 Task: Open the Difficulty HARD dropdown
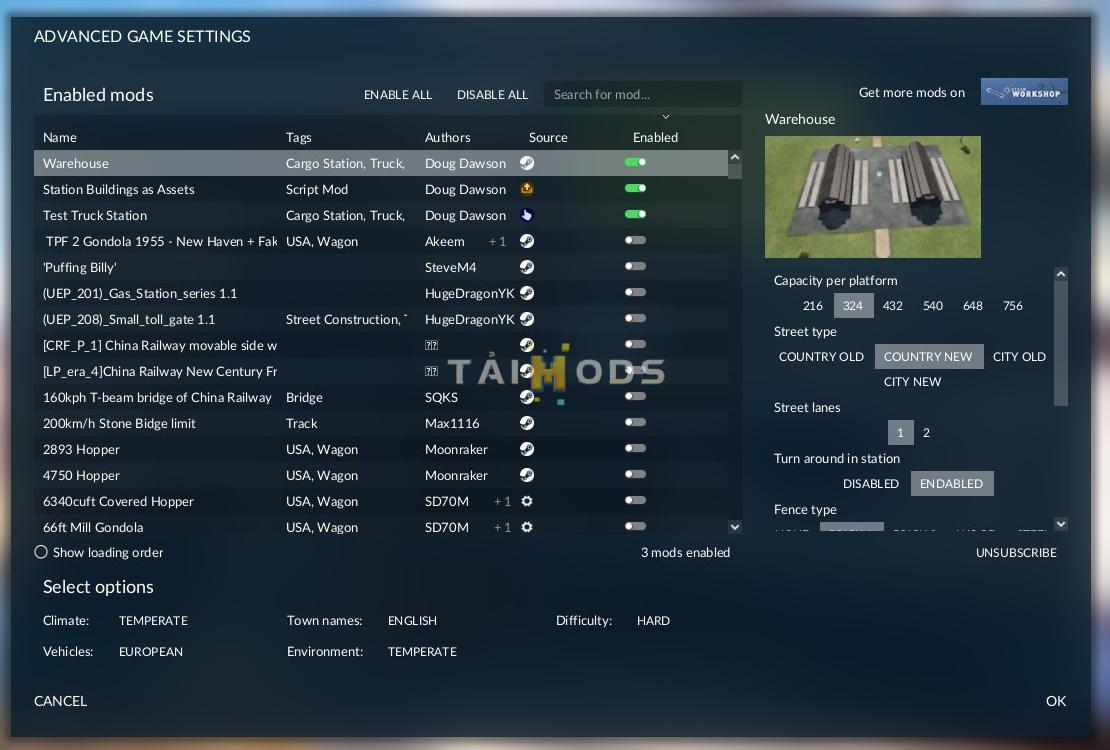point(653,620)
